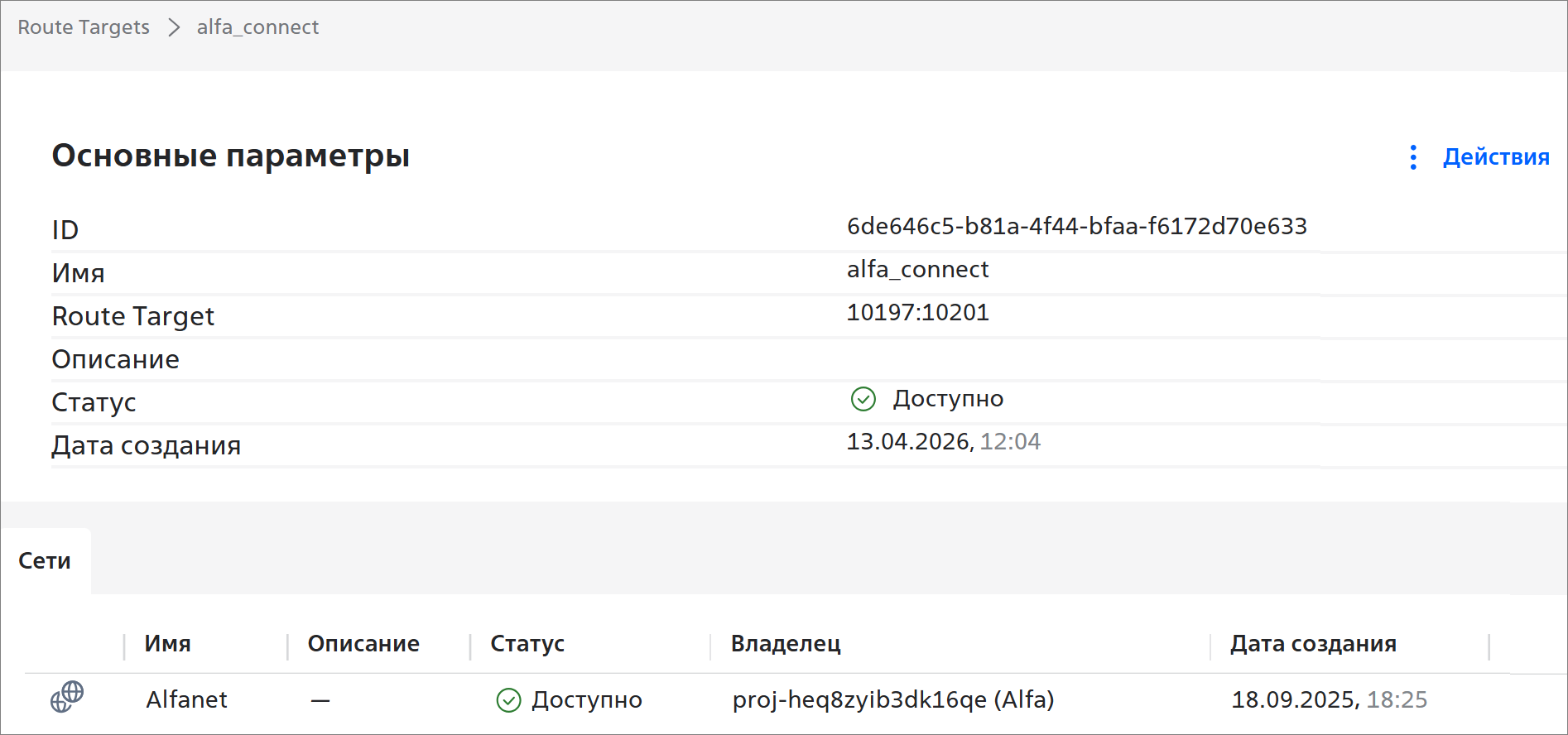Click the breadcrumb chevron separator

tap(174, 27)
